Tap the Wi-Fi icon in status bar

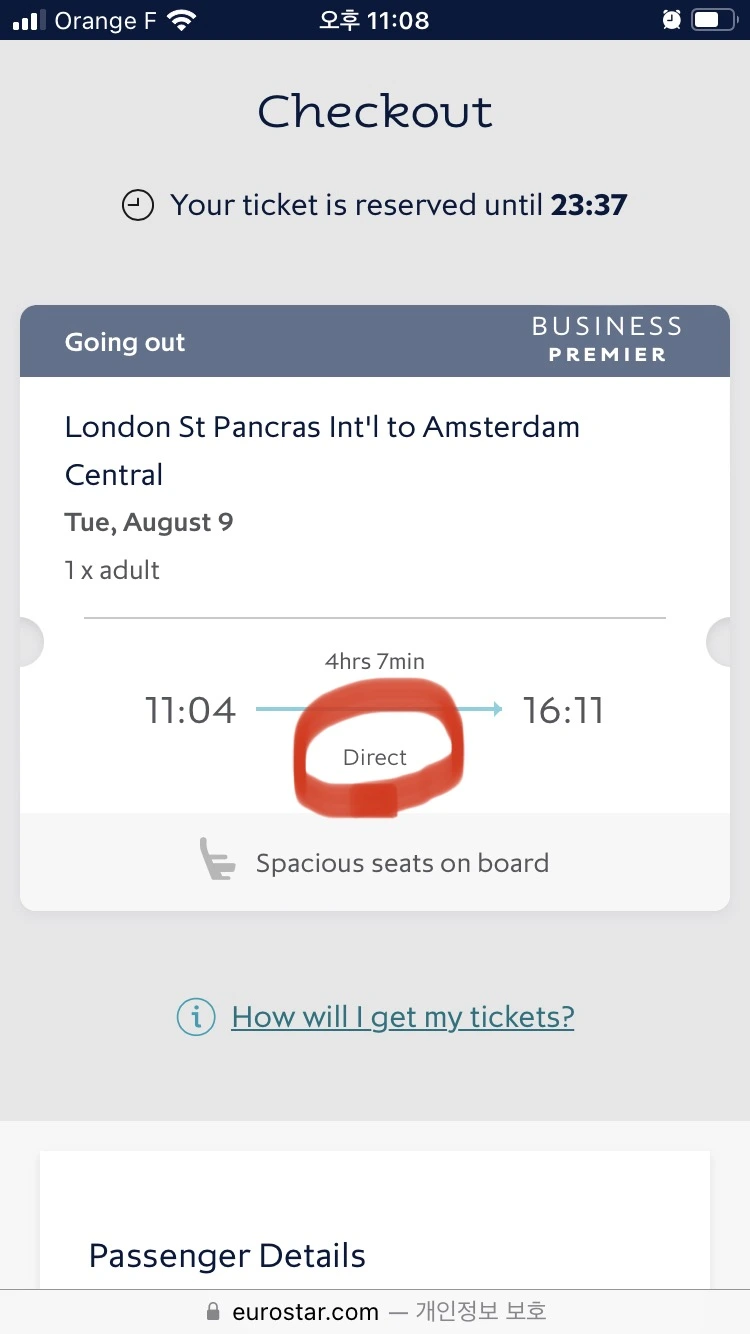182,20
